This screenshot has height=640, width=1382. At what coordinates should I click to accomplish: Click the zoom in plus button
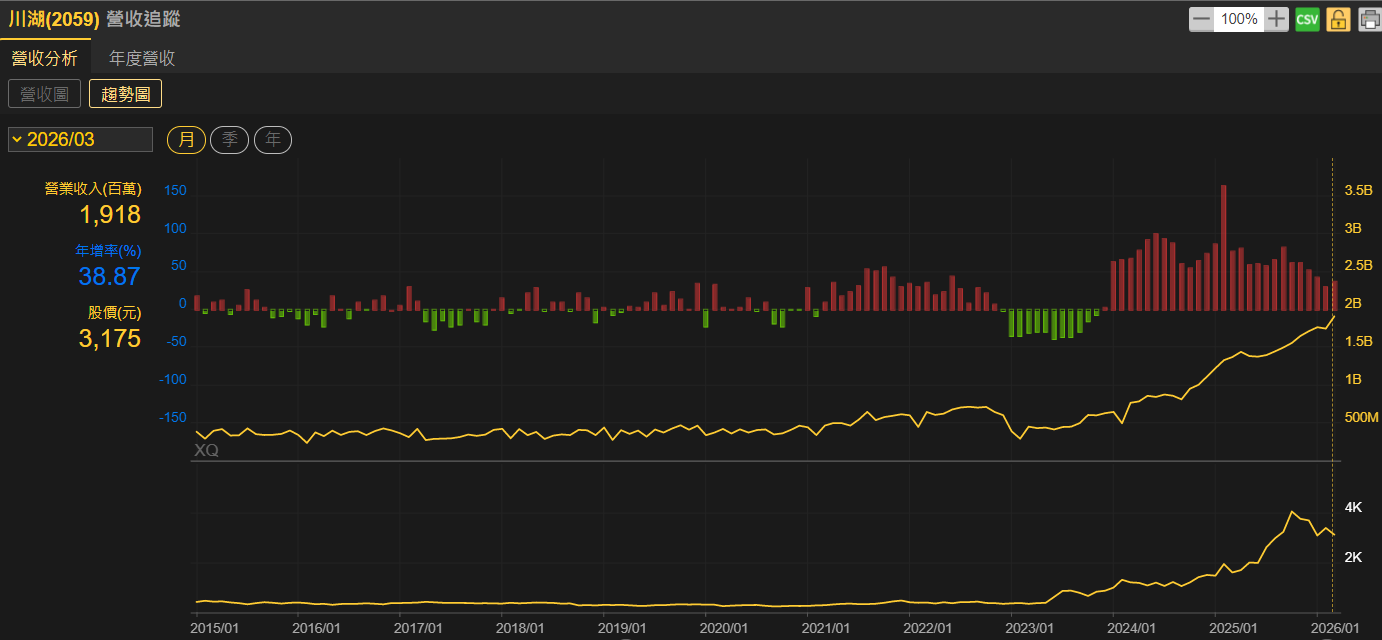pos(1276,19)
